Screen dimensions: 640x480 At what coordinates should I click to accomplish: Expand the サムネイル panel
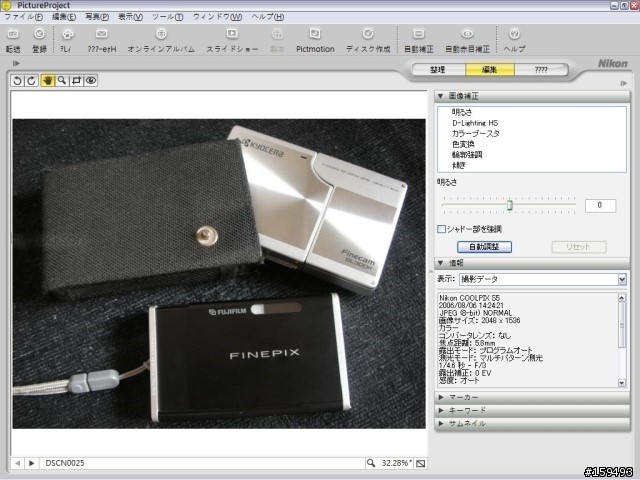coord(441,424)
